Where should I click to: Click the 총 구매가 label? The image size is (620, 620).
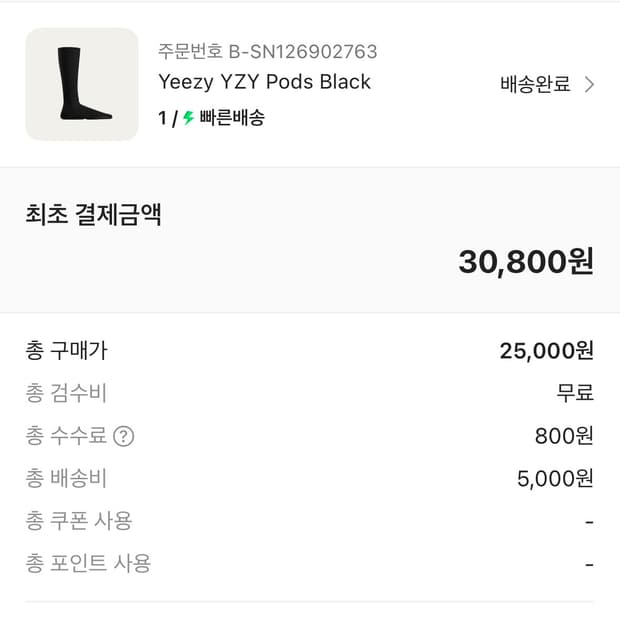coord(66,351)
